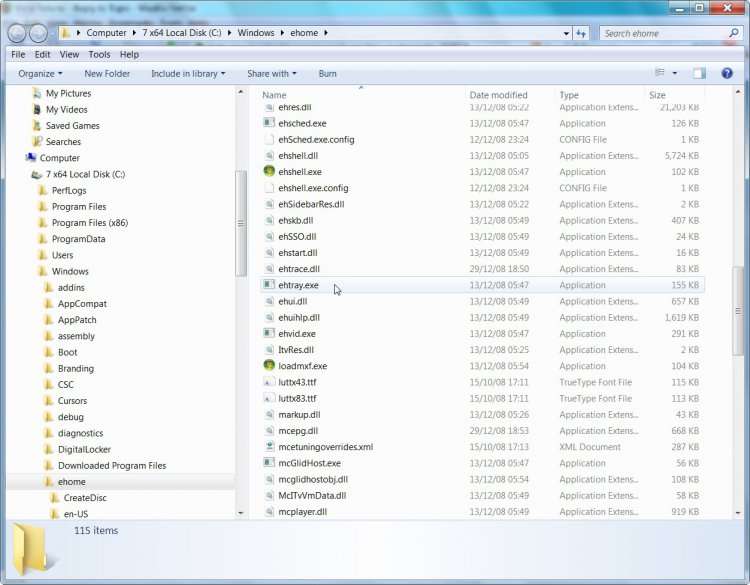Click the mcGlidHost.exe application icon
The height and width of the screenshot is (585, 750).
269,463
